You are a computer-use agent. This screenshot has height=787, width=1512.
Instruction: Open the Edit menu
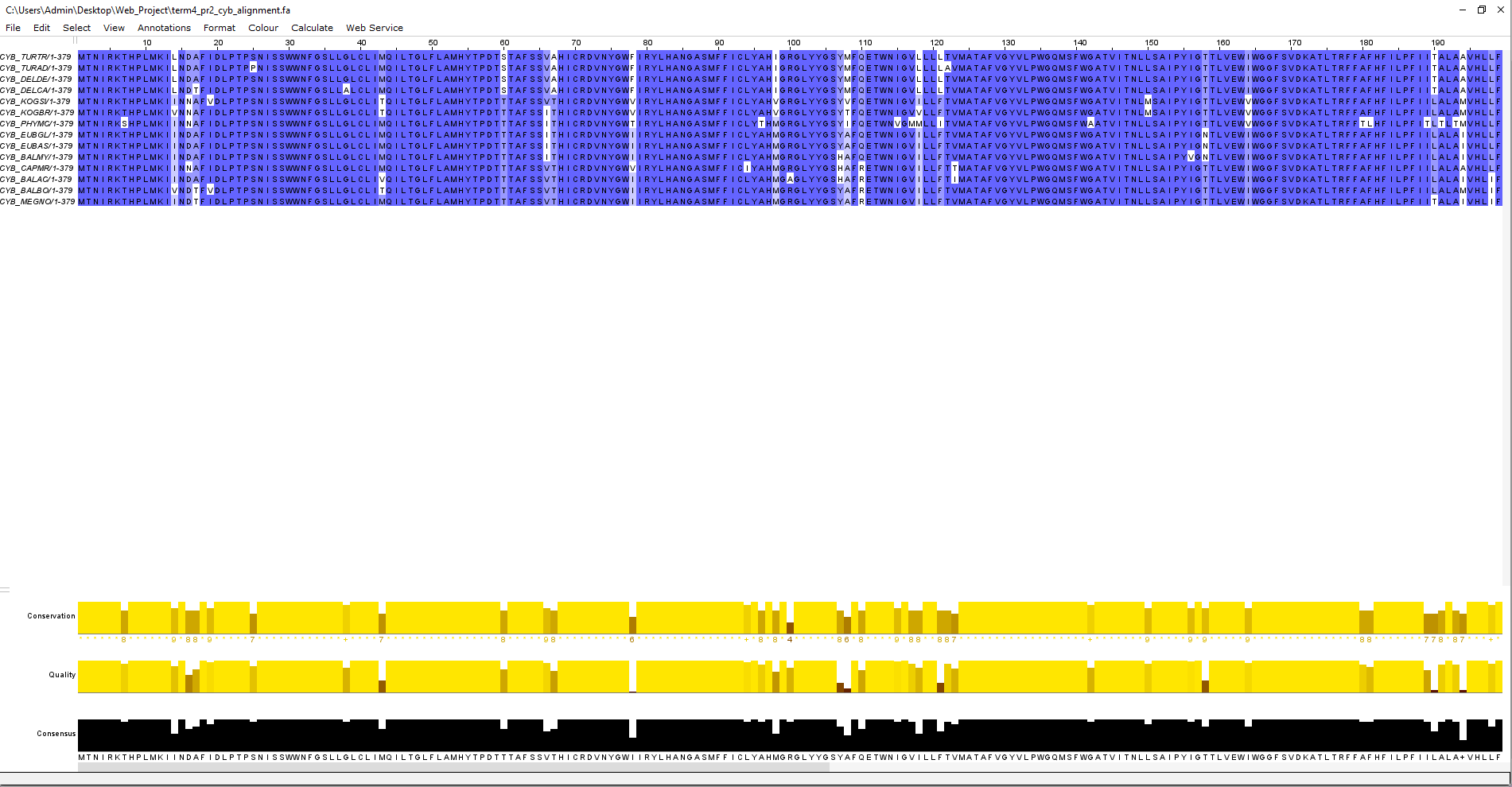(41, 28)
